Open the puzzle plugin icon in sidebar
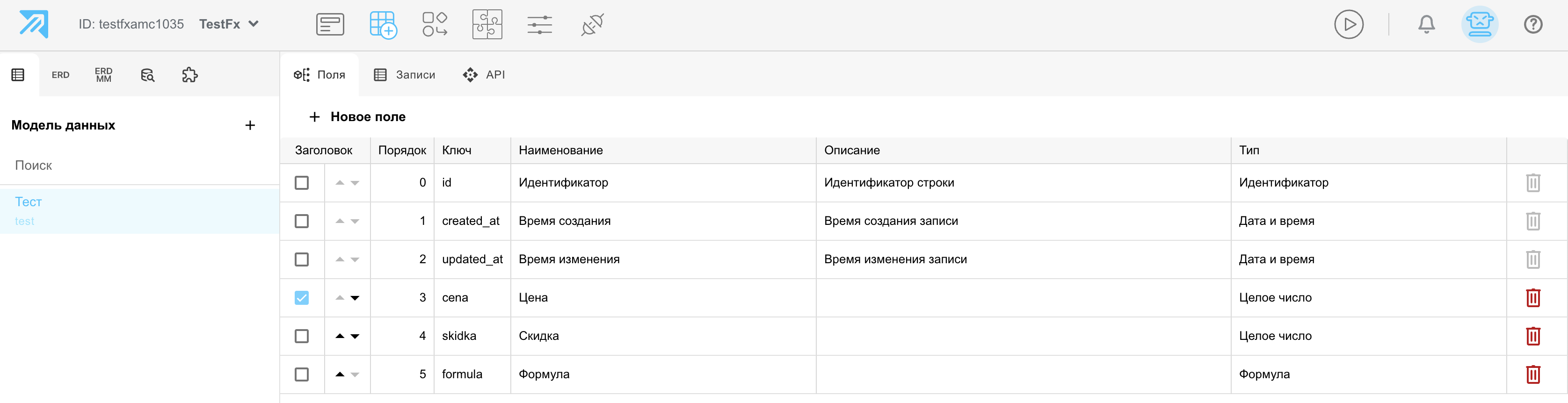 tap(190, 75)
